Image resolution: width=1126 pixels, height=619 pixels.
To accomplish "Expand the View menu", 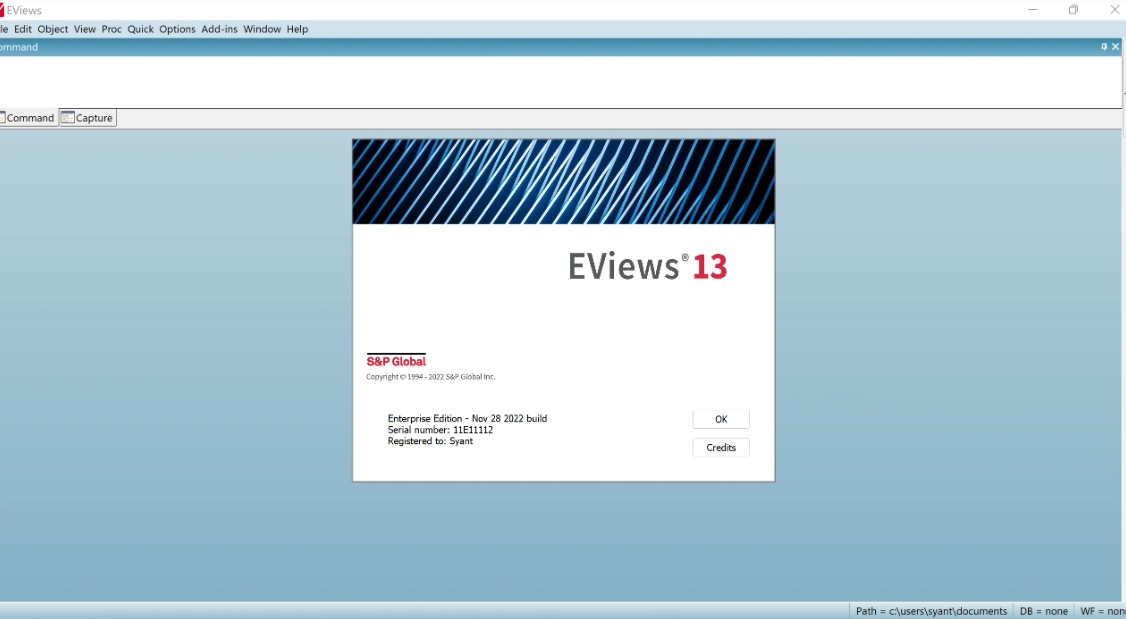I will [x=85, y=29].
